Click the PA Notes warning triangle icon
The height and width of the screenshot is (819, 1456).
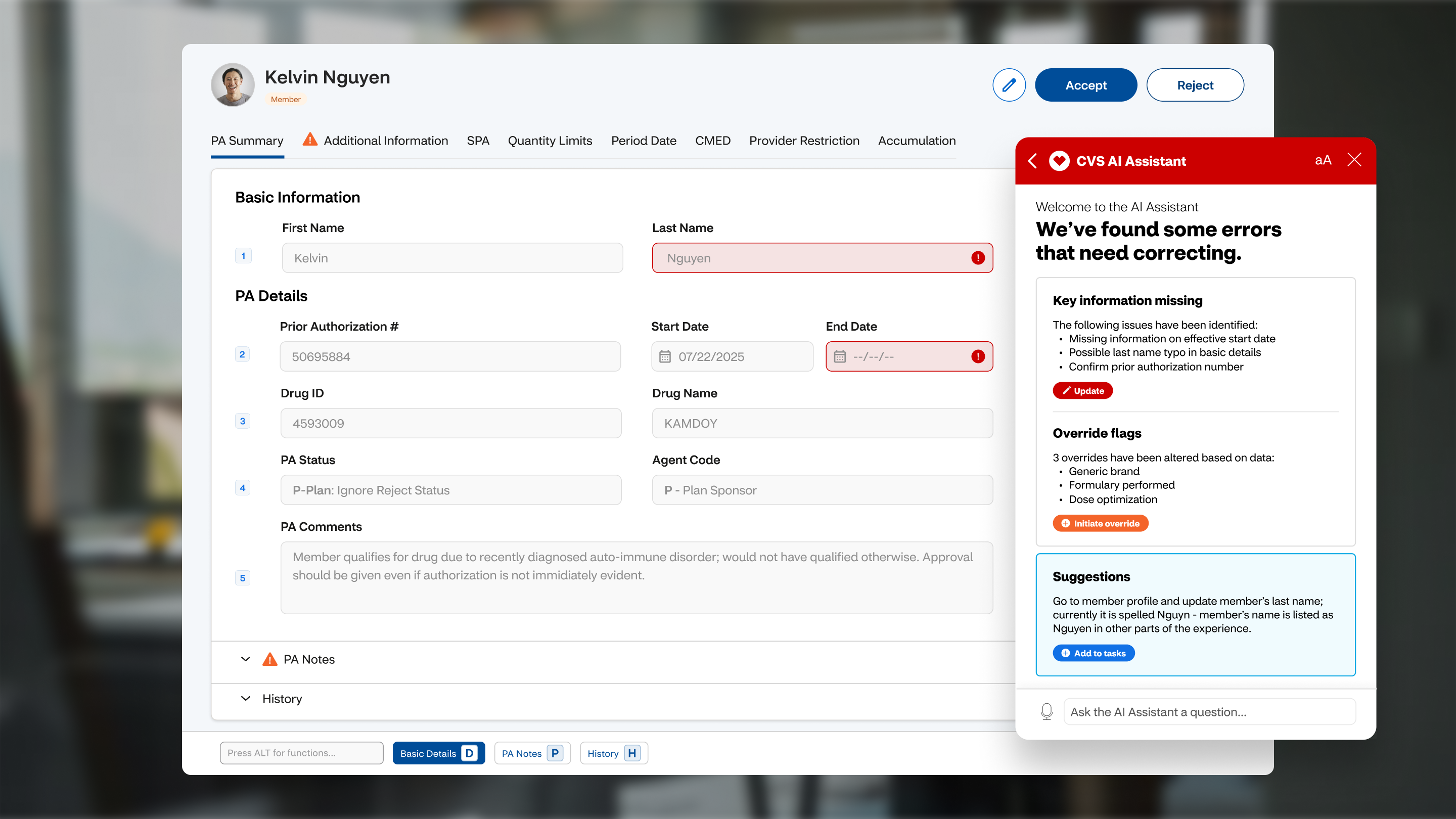click(269, 659)
